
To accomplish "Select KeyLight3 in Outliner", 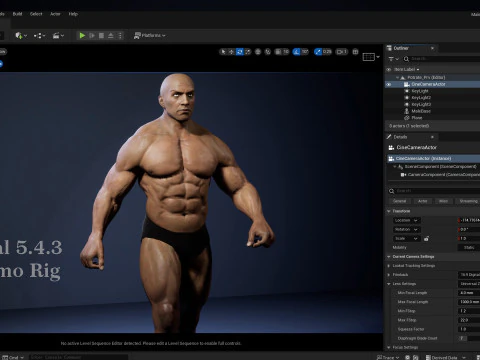I will (x=421, y=104).
